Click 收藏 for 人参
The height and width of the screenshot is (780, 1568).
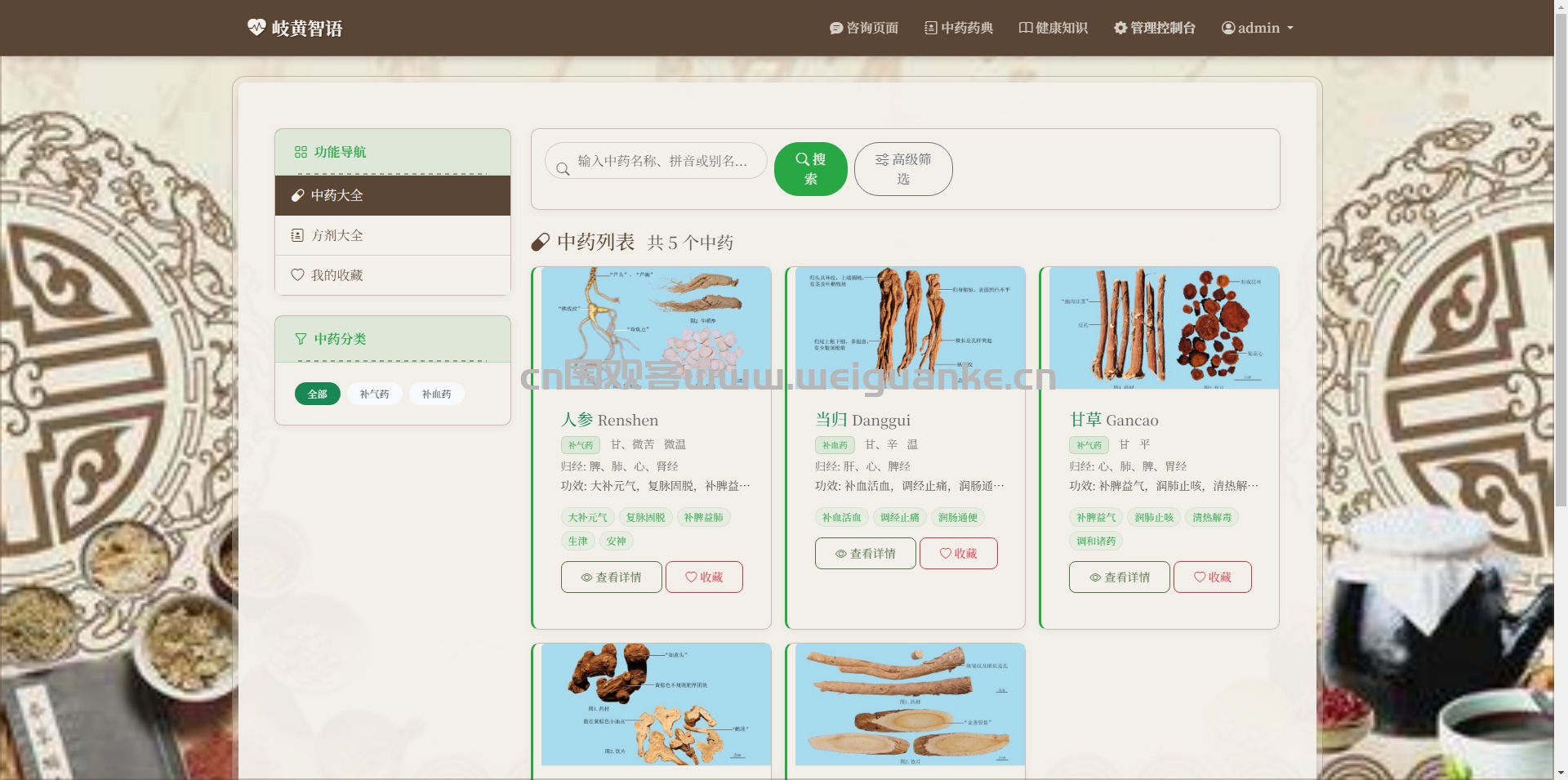pos(704,577)
